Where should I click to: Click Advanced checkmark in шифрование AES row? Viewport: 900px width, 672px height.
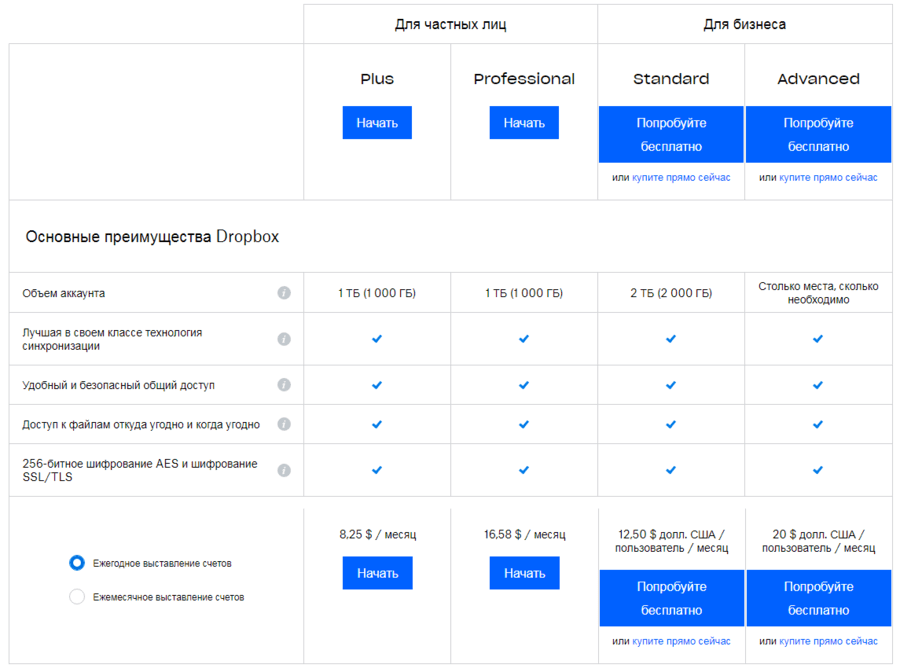pyautogui.click(x=818, y=470)
